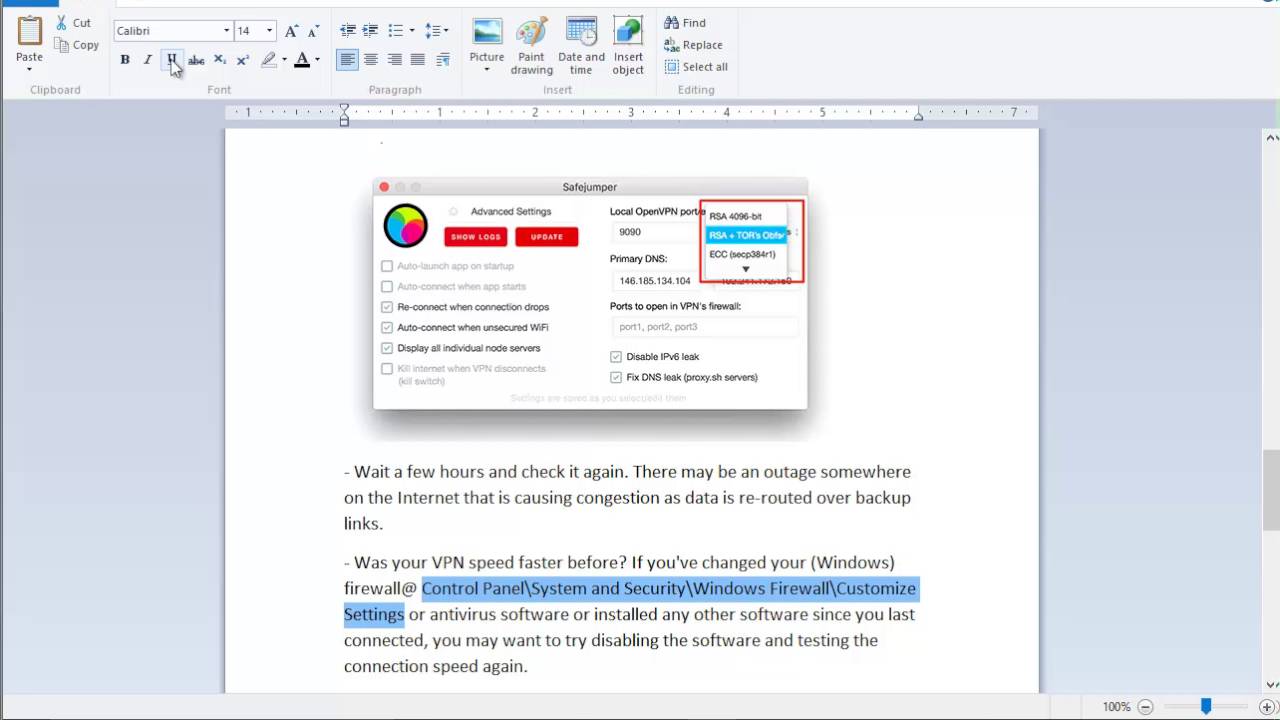The width and height of the screenshot is (1280, 720).
Task: Select the Safejumper screenshot image in document
Action: 590,294
